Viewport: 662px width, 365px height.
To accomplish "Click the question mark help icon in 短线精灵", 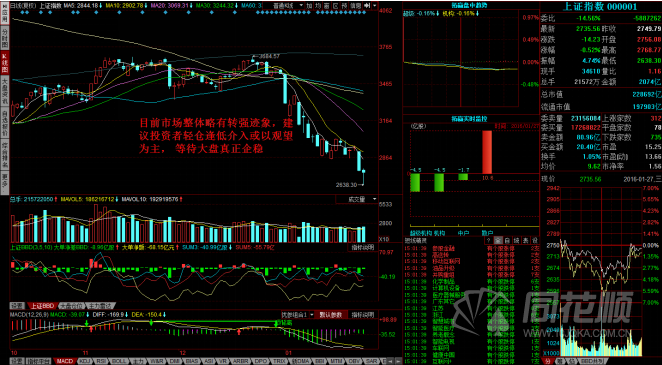I will click(x=489, y=240).
